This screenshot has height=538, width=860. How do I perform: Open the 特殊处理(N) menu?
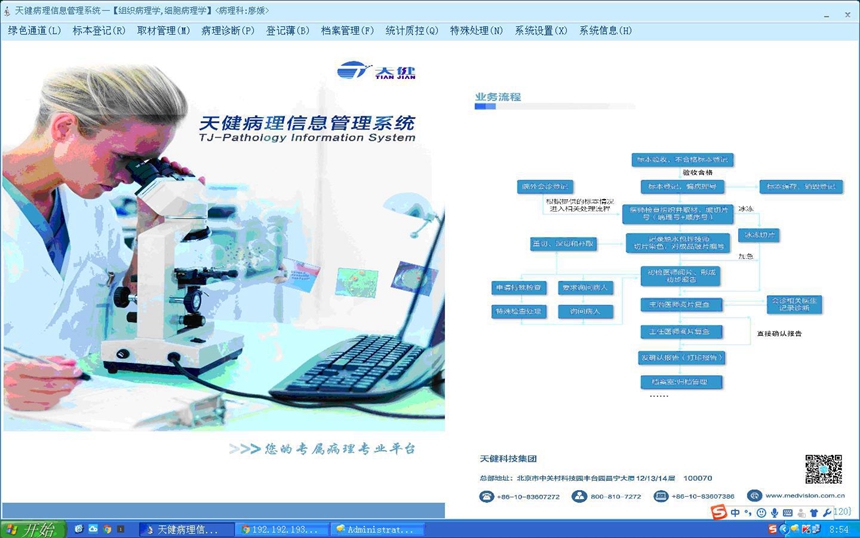tap(476, 31)
